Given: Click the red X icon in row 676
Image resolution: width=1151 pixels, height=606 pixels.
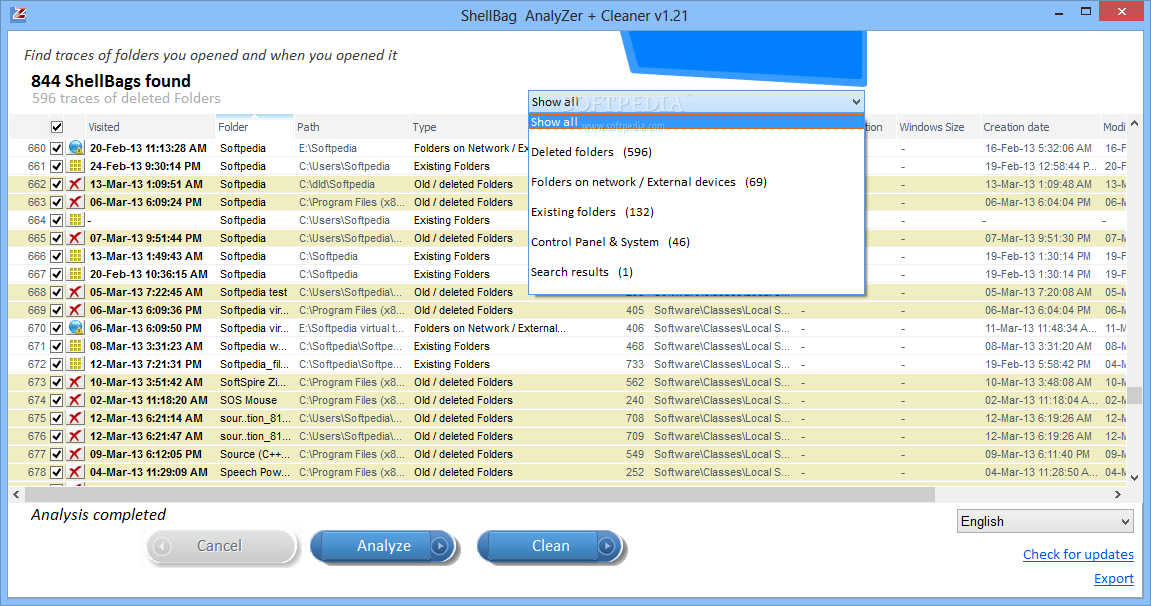Looking at the screenshot, I should click(75, 436).
